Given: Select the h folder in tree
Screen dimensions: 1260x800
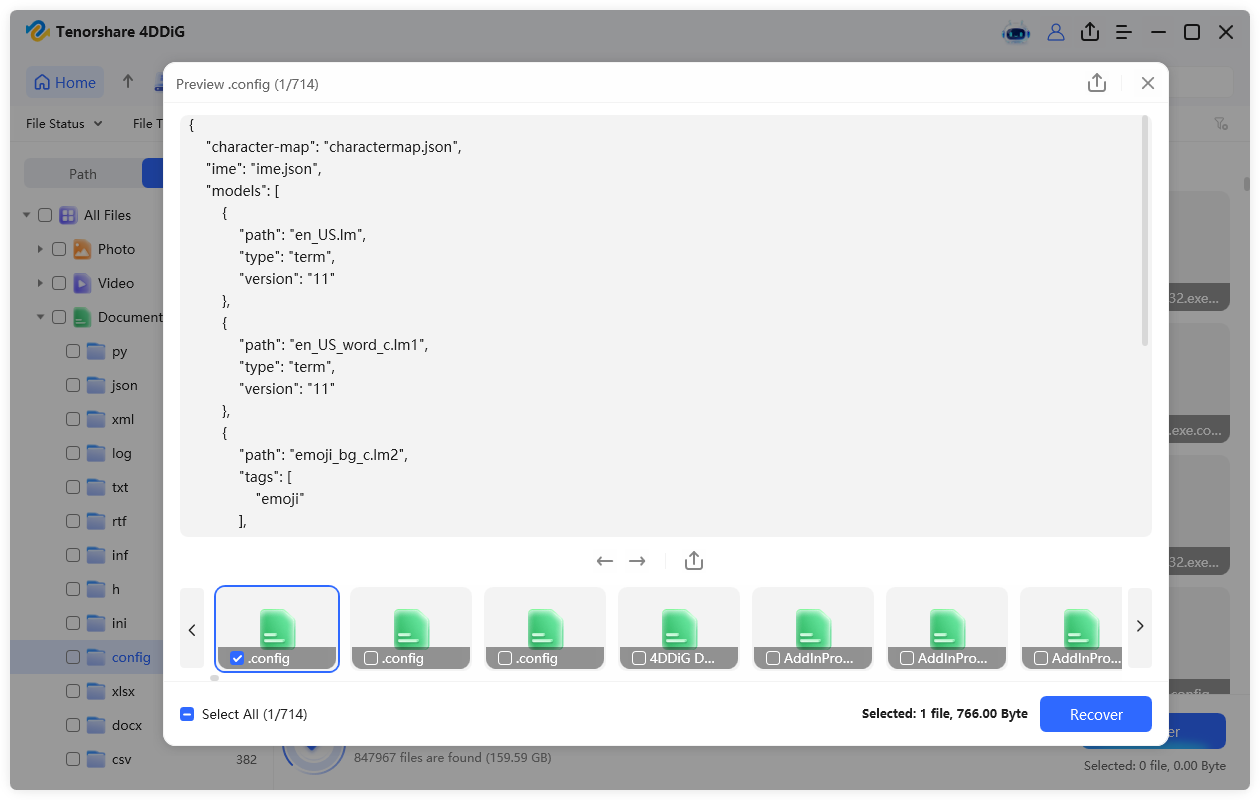Looking at the screenshot, I should click(x=116, y=589).
